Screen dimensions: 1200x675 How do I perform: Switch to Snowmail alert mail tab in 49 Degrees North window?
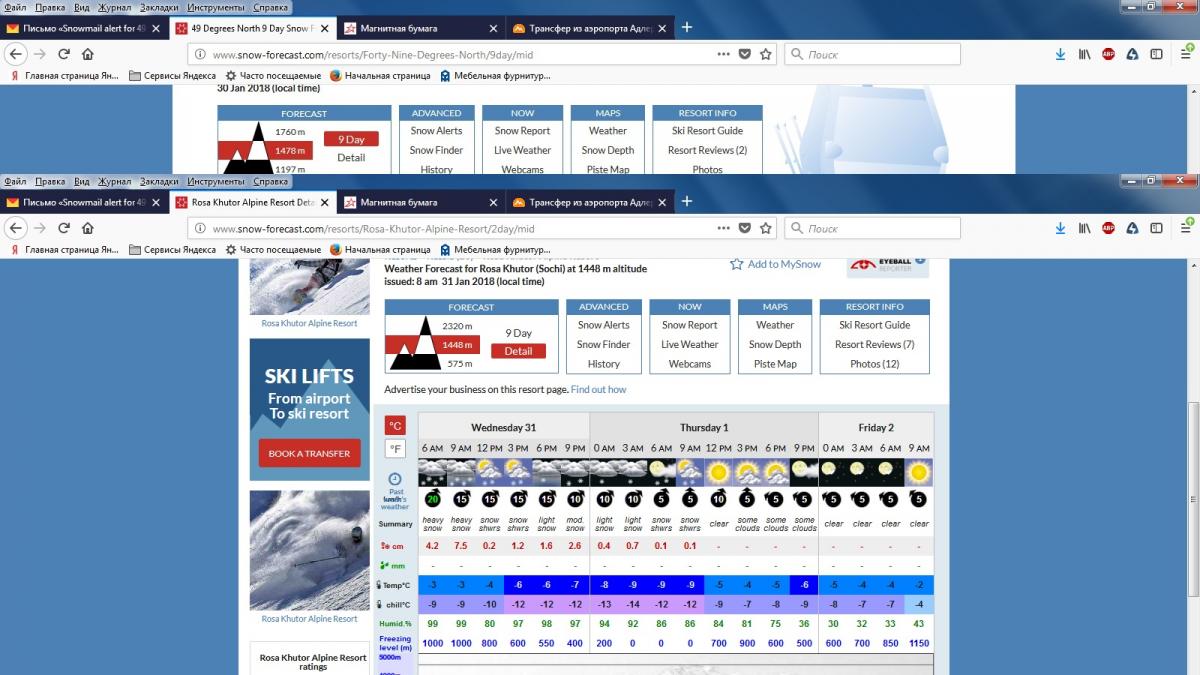[84, 28]
